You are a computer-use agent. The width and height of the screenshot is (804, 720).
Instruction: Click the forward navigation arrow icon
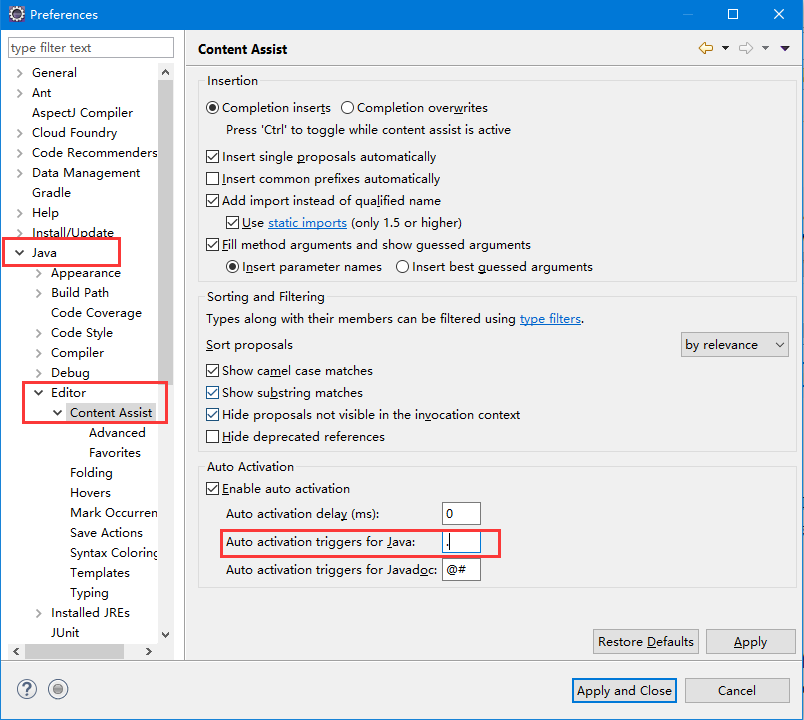click(x=746, y=48)
